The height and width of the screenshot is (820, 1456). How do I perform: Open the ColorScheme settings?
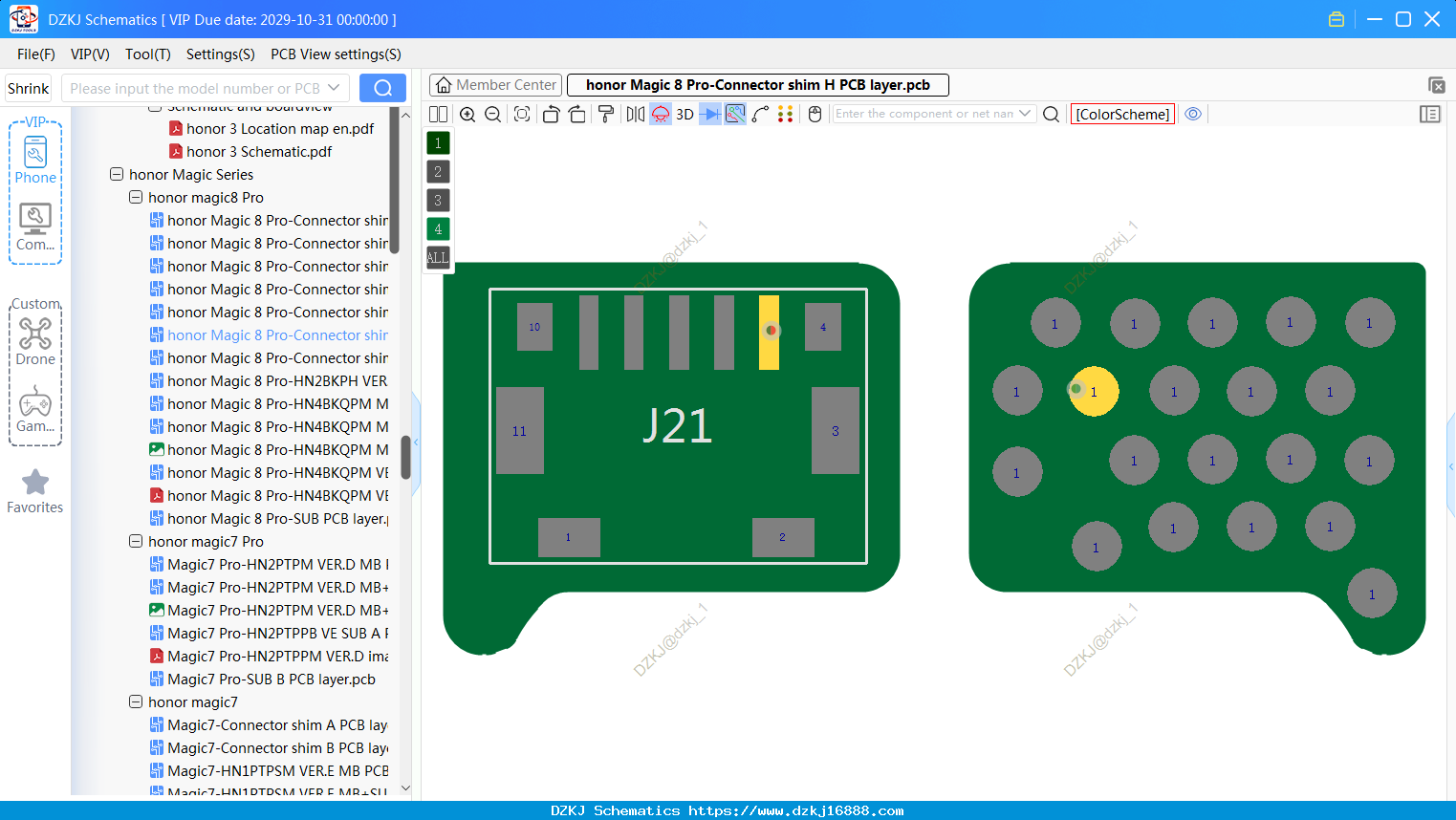(x=1122, y=114)
